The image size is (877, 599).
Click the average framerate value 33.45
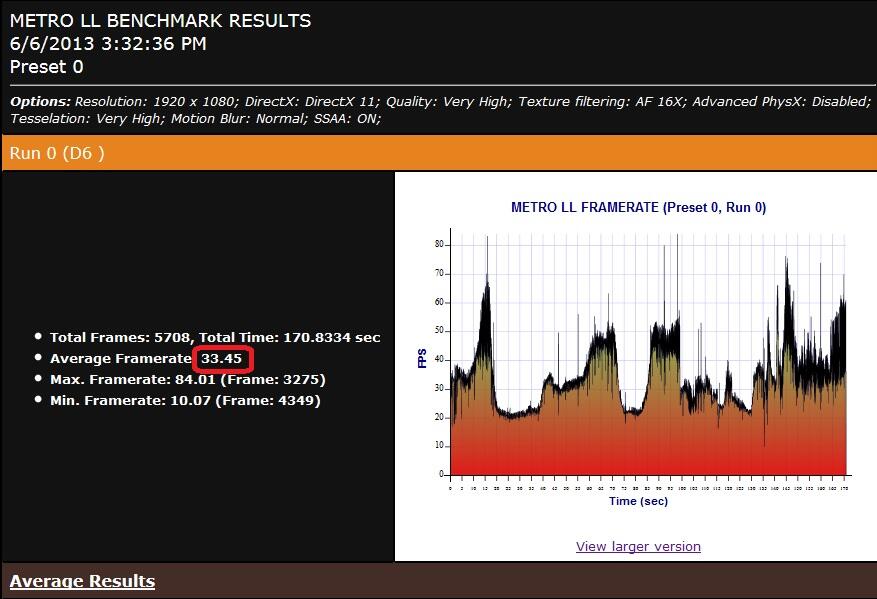(x=222, y=359)
